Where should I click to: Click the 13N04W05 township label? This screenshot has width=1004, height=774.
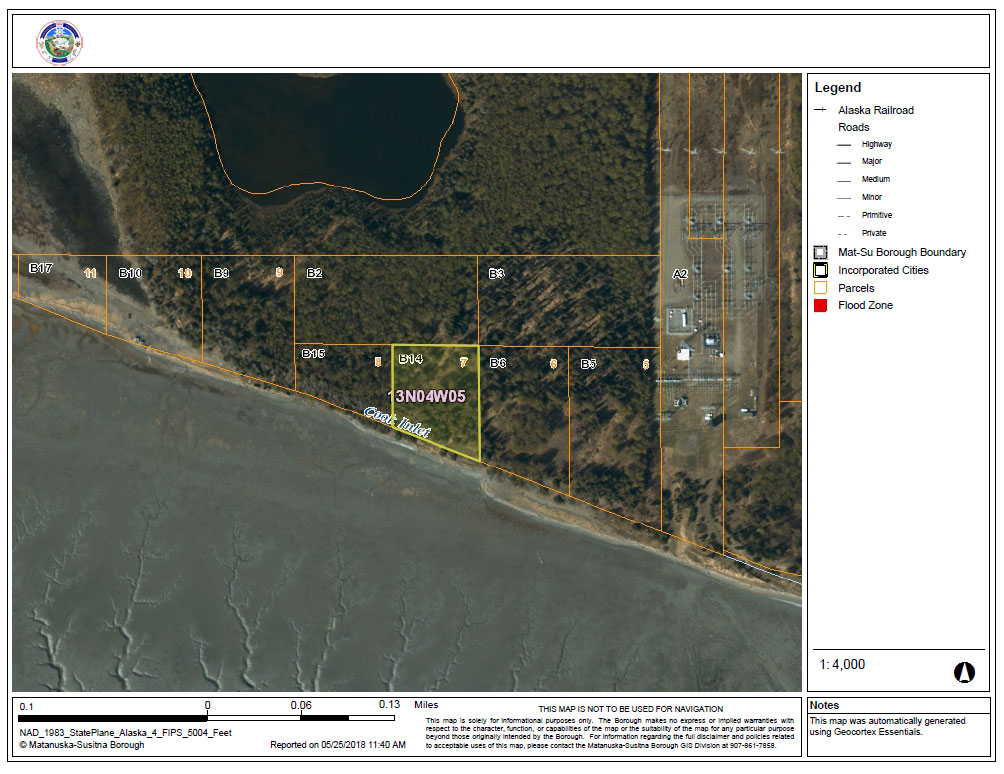click(428, 396)
